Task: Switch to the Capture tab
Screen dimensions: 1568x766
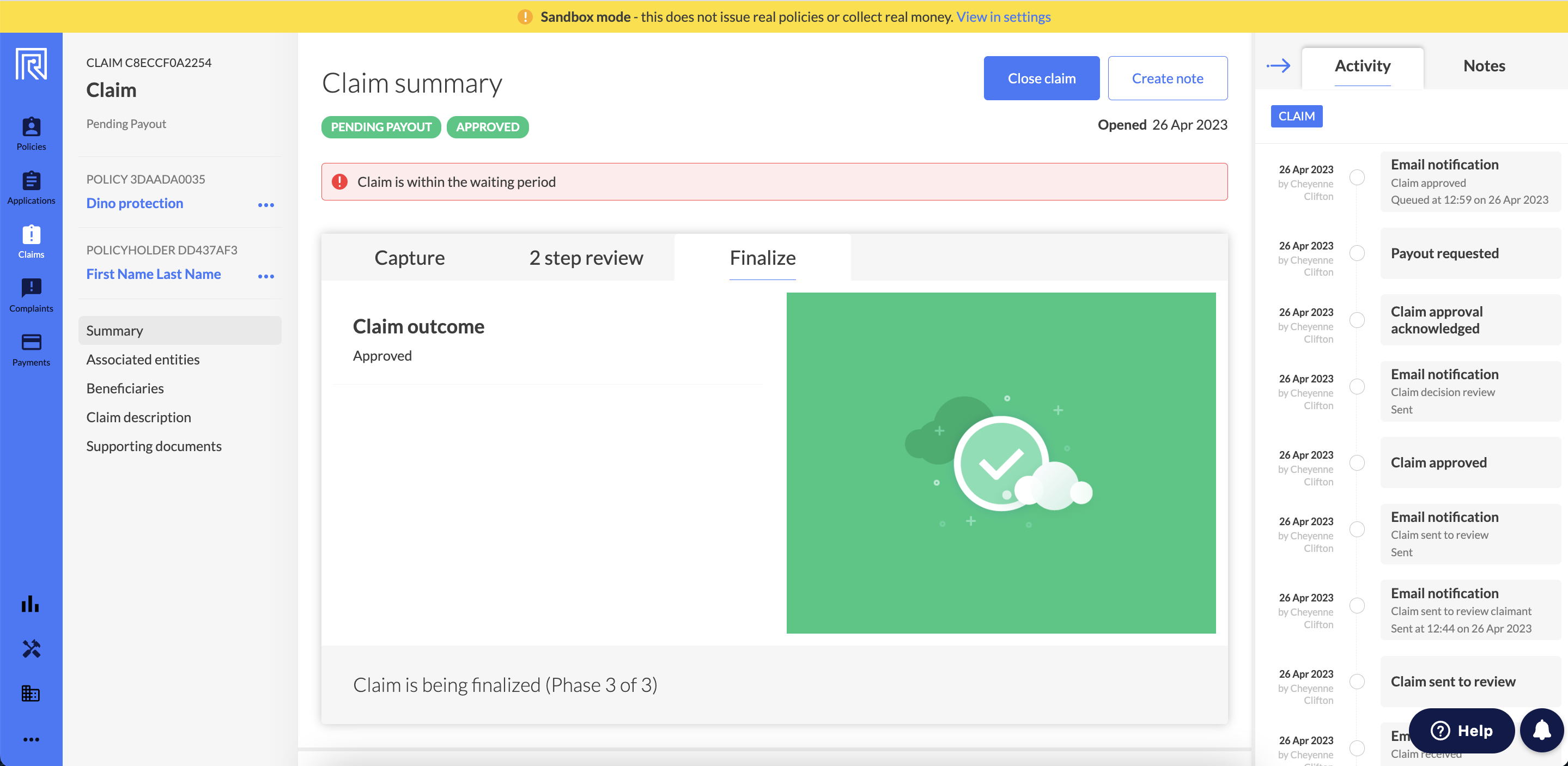Action: (x=409, y=258)
